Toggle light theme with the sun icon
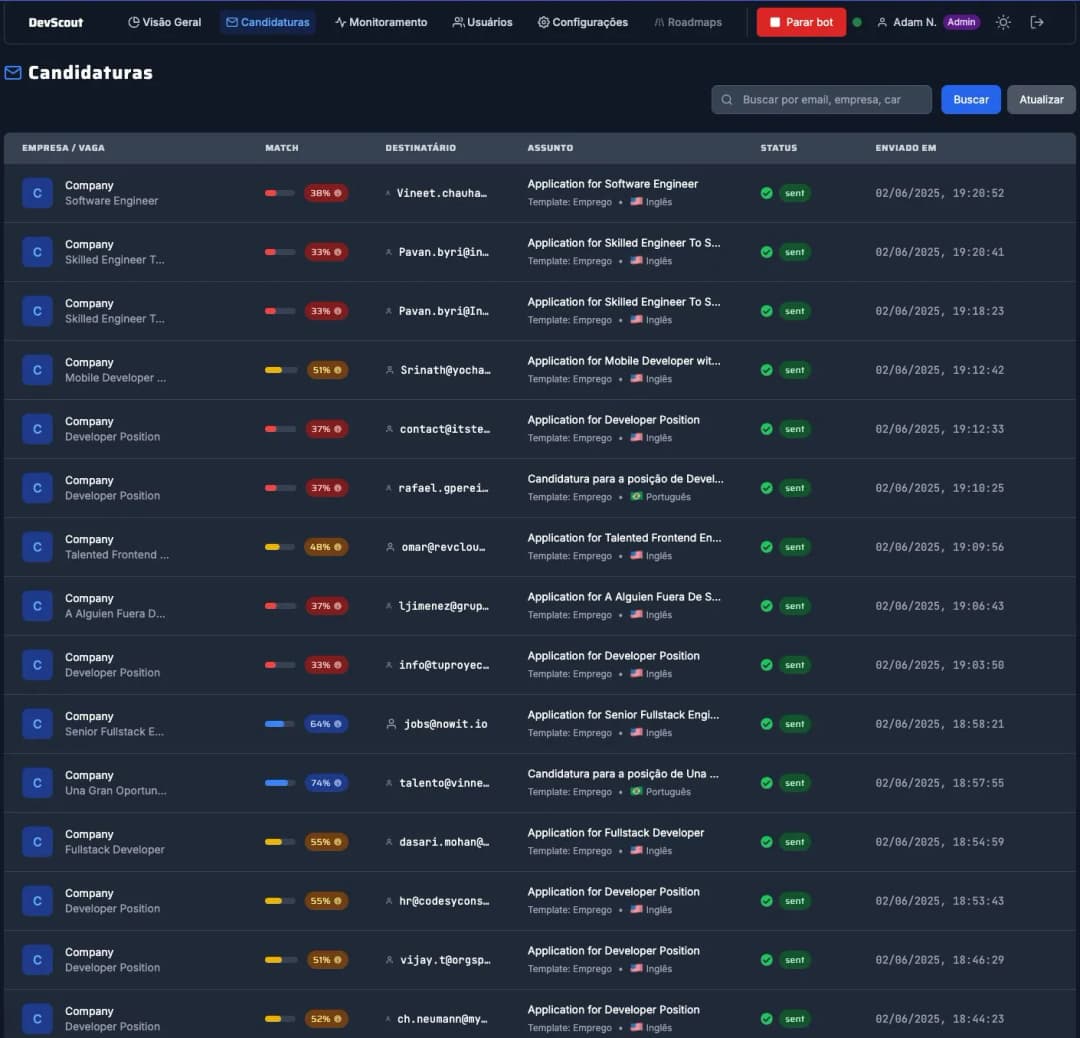 click(1003, 21)
